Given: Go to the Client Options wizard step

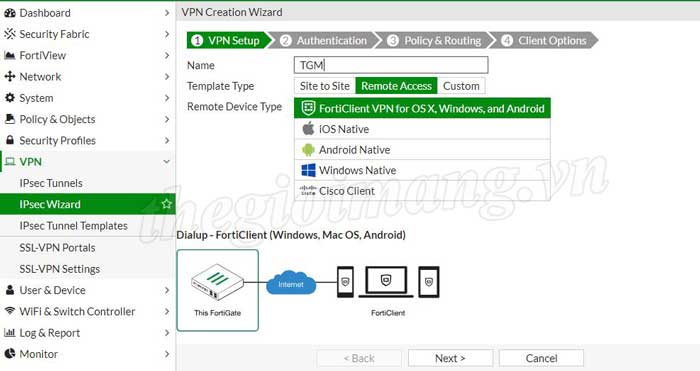Looking at the screenshot, I should coord(546,40).
